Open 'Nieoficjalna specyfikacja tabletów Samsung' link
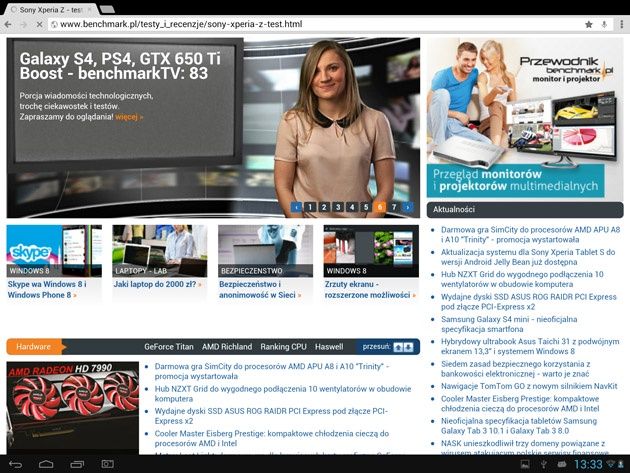The height and width of the screenshot is (473, 630). (519, 426)
